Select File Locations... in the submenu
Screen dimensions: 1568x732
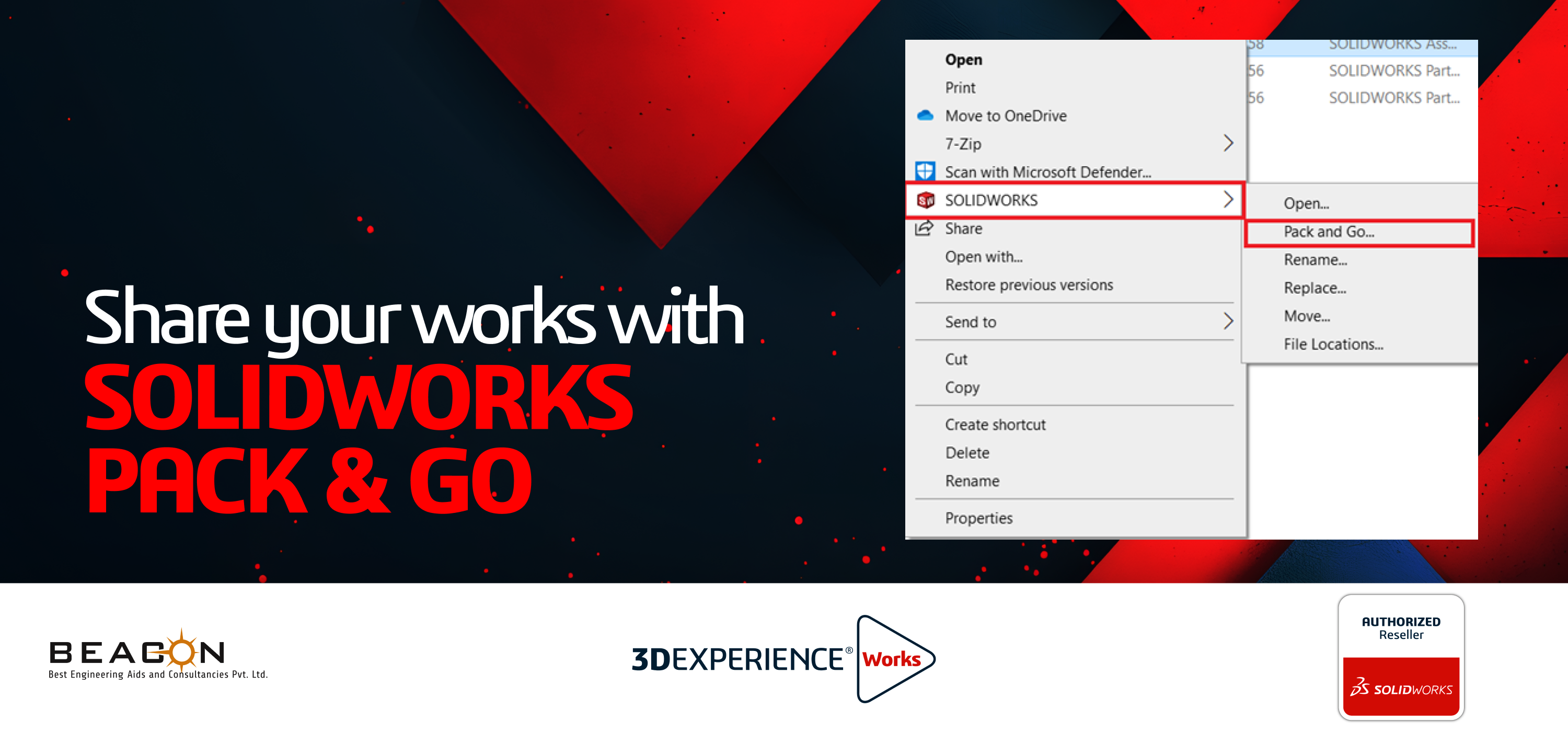coord(1360,344)
